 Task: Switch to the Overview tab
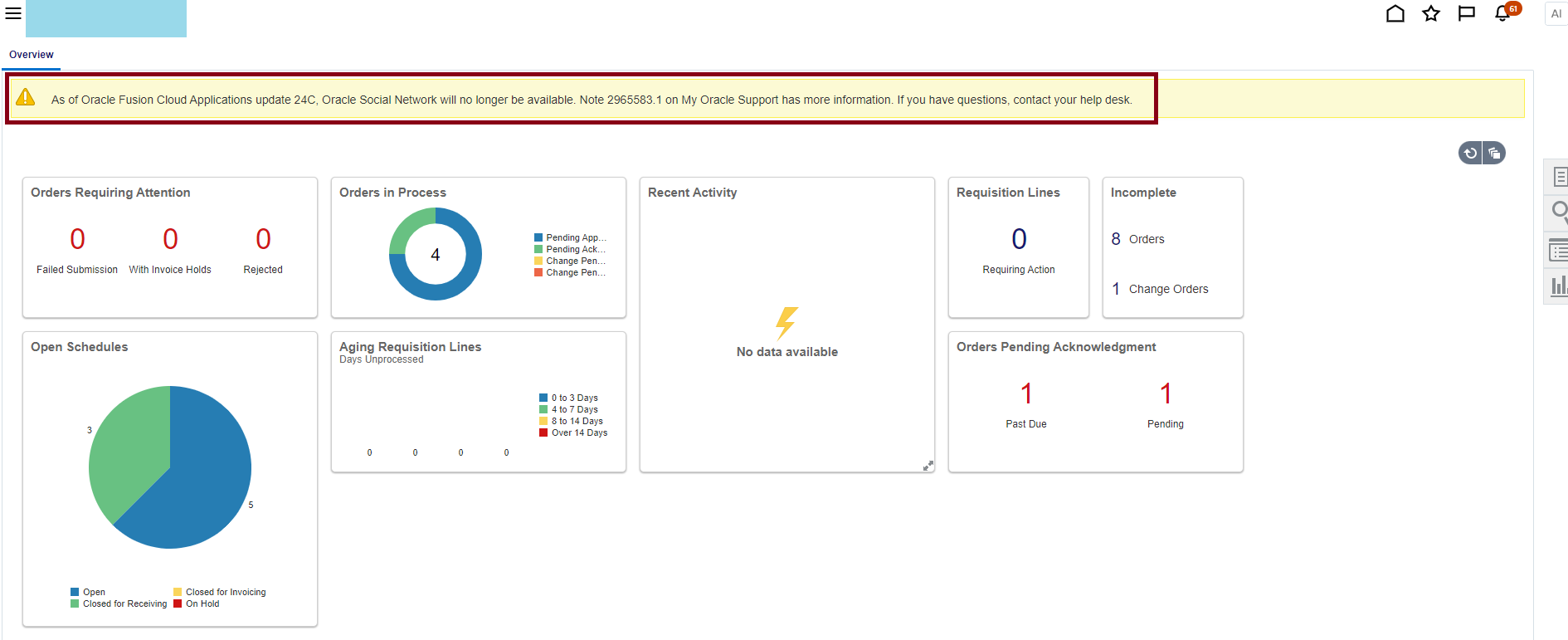(32, 55)
